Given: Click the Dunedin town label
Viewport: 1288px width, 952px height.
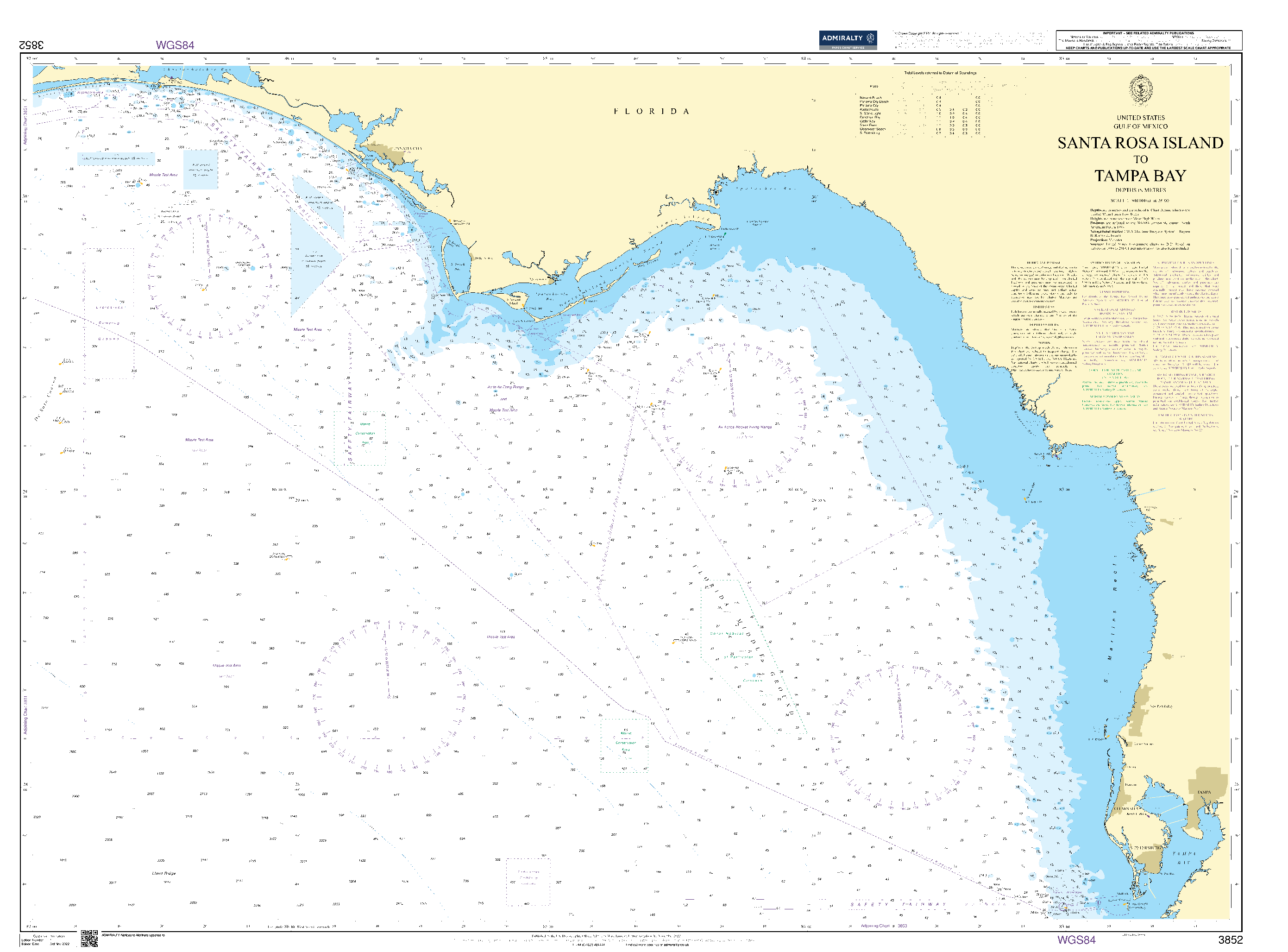Looking at the screenshot, I should point(1130,785).
